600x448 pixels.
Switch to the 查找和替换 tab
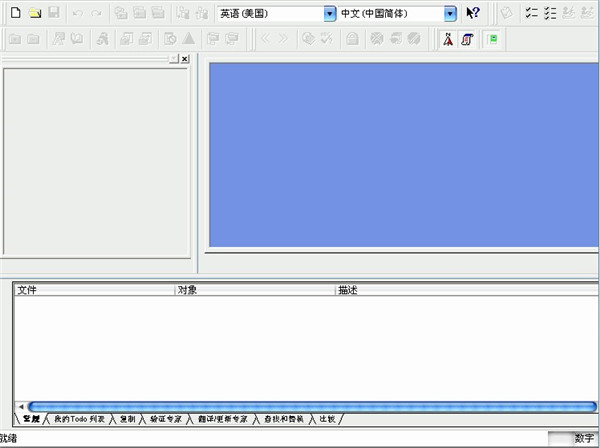pyautogui.click(x=284, y=419)
